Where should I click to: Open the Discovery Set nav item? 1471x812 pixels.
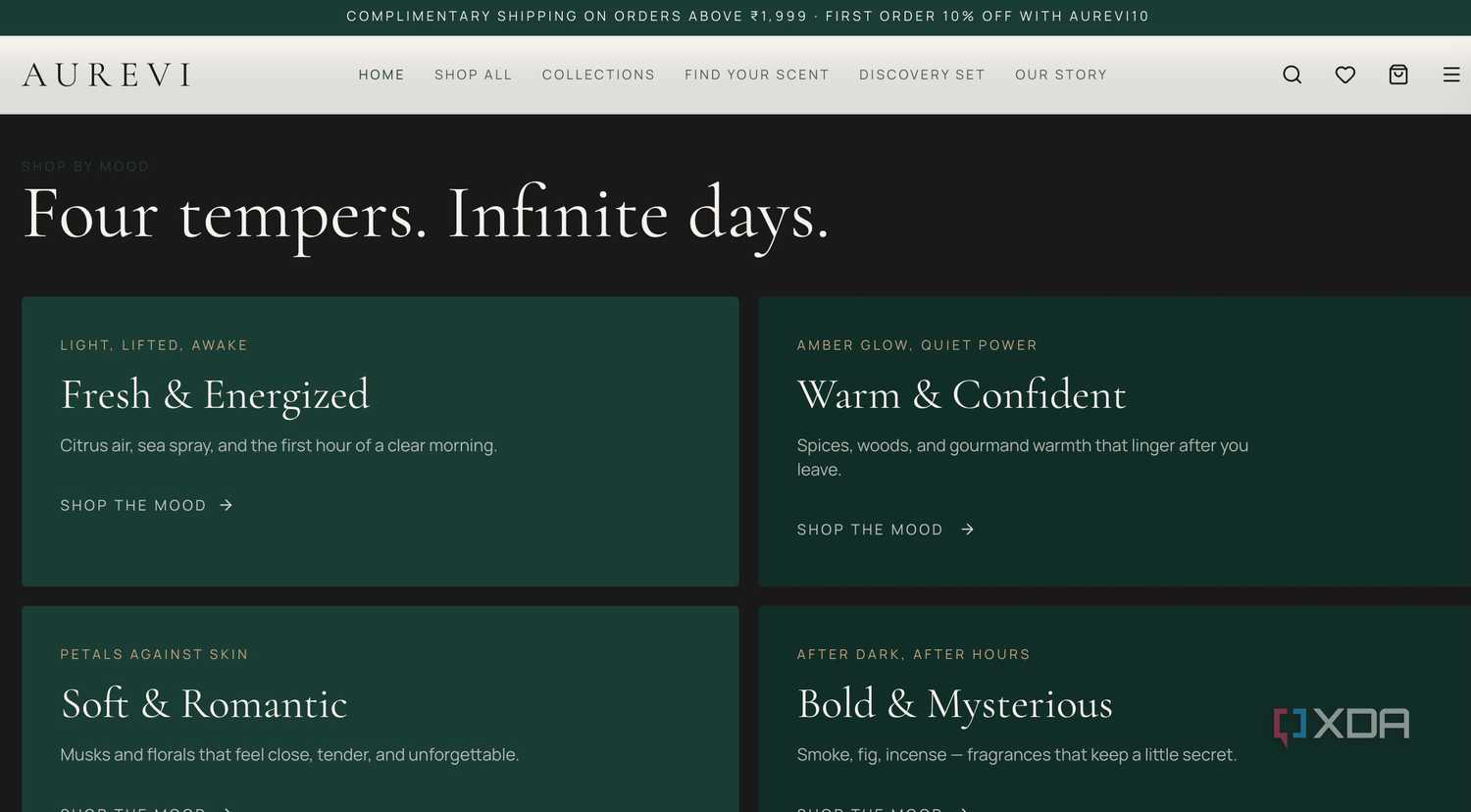(922, 75)
